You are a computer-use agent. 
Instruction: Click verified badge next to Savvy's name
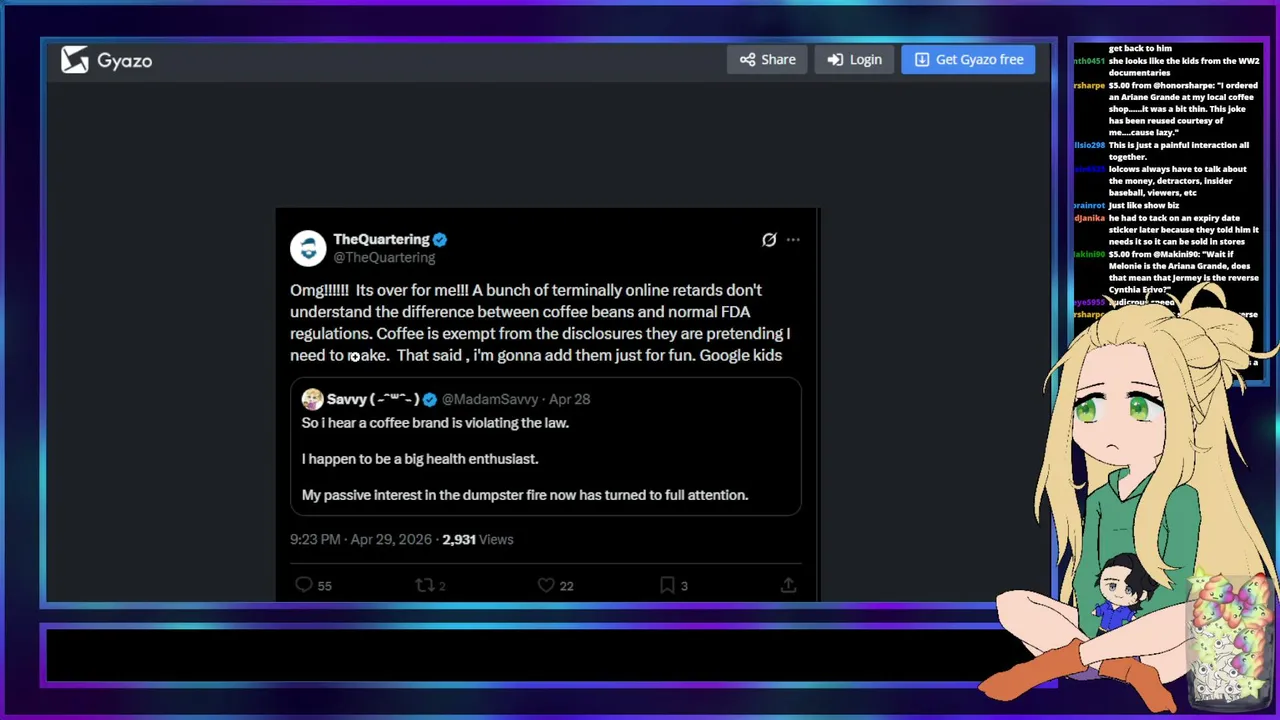tap(430, 399)
